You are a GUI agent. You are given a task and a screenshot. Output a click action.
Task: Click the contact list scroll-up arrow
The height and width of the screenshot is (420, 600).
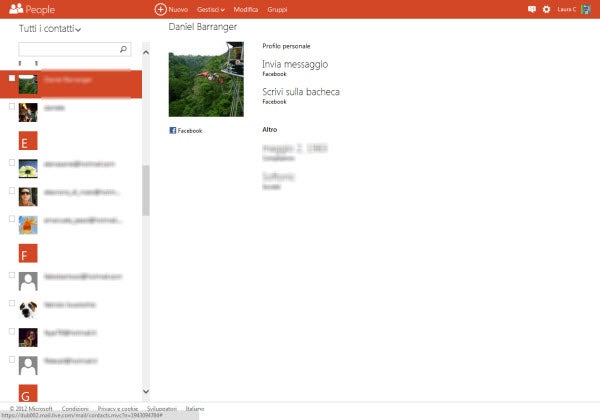(146, 52)
